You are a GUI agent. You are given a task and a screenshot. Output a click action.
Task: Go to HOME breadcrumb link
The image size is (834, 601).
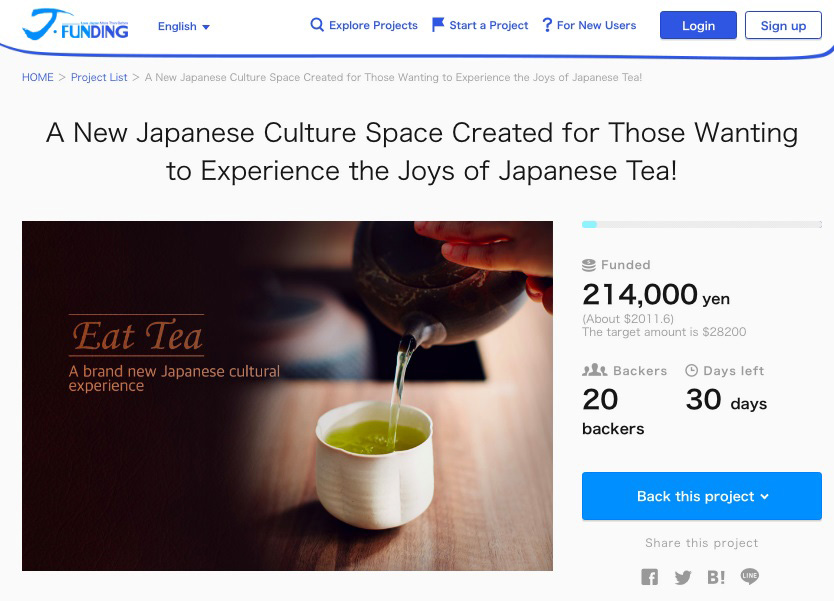(38, 77)
